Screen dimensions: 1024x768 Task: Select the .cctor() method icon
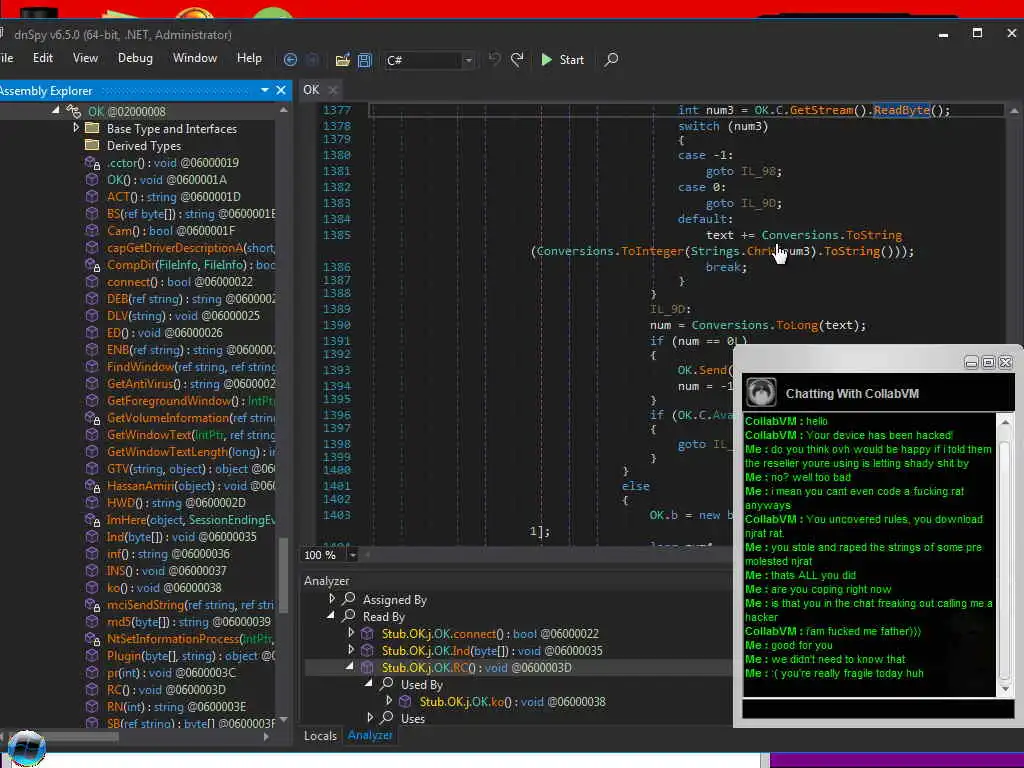[92, 163]
